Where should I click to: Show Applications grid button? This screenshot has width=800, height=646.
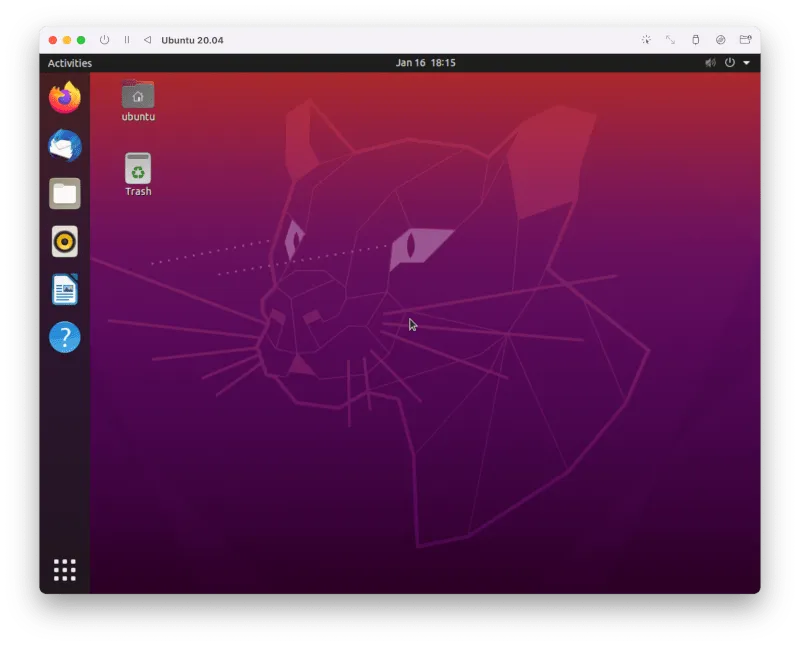[x=65, y=570]
